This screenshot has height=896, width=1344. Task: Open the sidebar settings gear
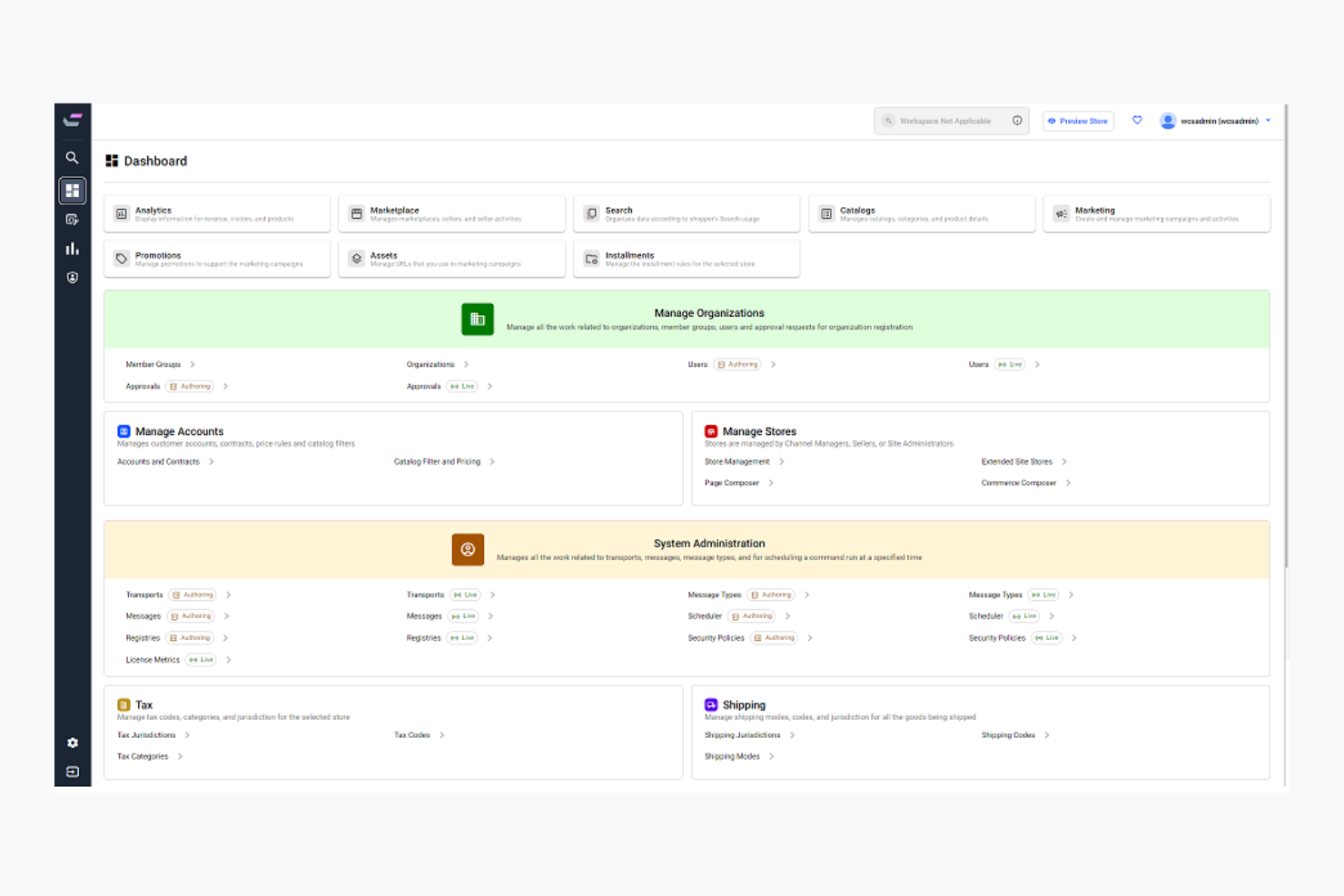73,743
